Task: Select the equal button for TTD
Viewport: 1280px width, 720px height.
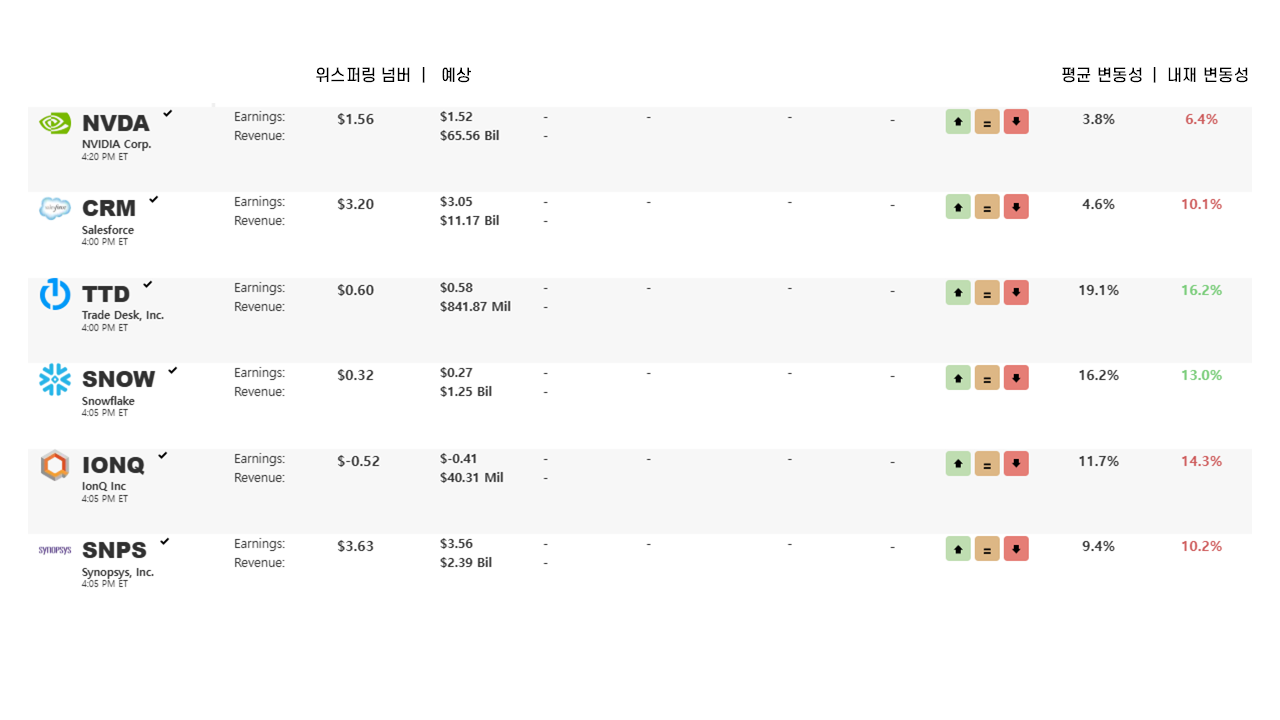Action: [987, 293]
